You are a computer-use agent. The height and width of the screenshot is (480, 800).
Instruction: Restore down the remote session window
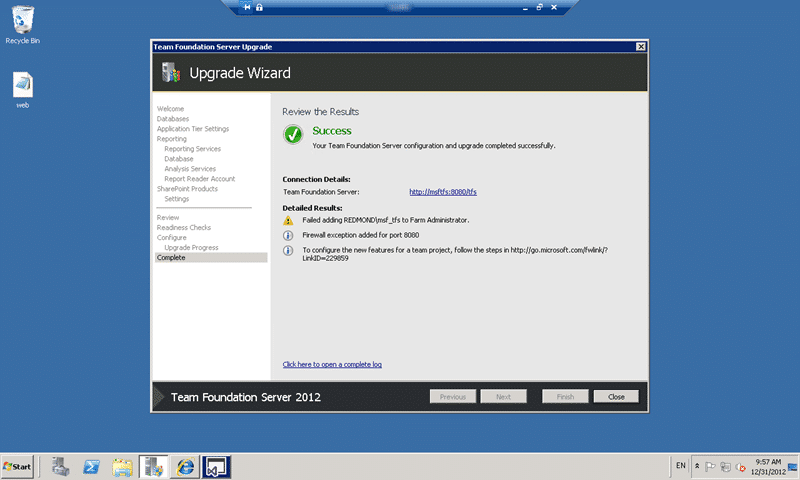[539, 7]
